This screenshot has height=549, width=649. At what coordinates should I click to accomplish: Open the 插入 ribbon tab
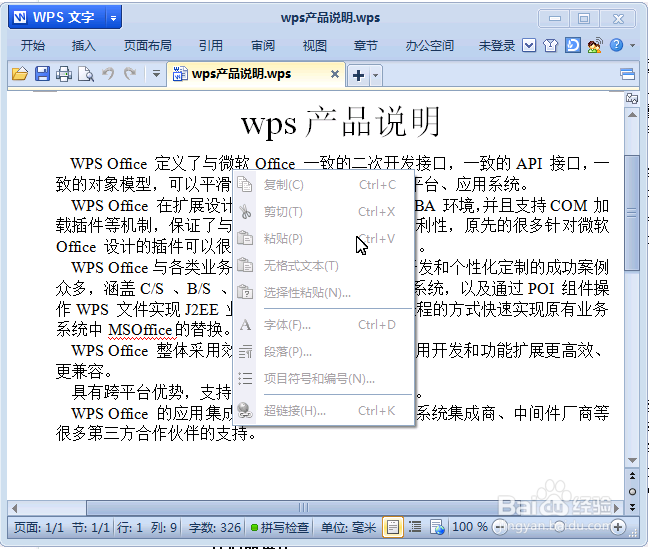[x=84, y=45]
